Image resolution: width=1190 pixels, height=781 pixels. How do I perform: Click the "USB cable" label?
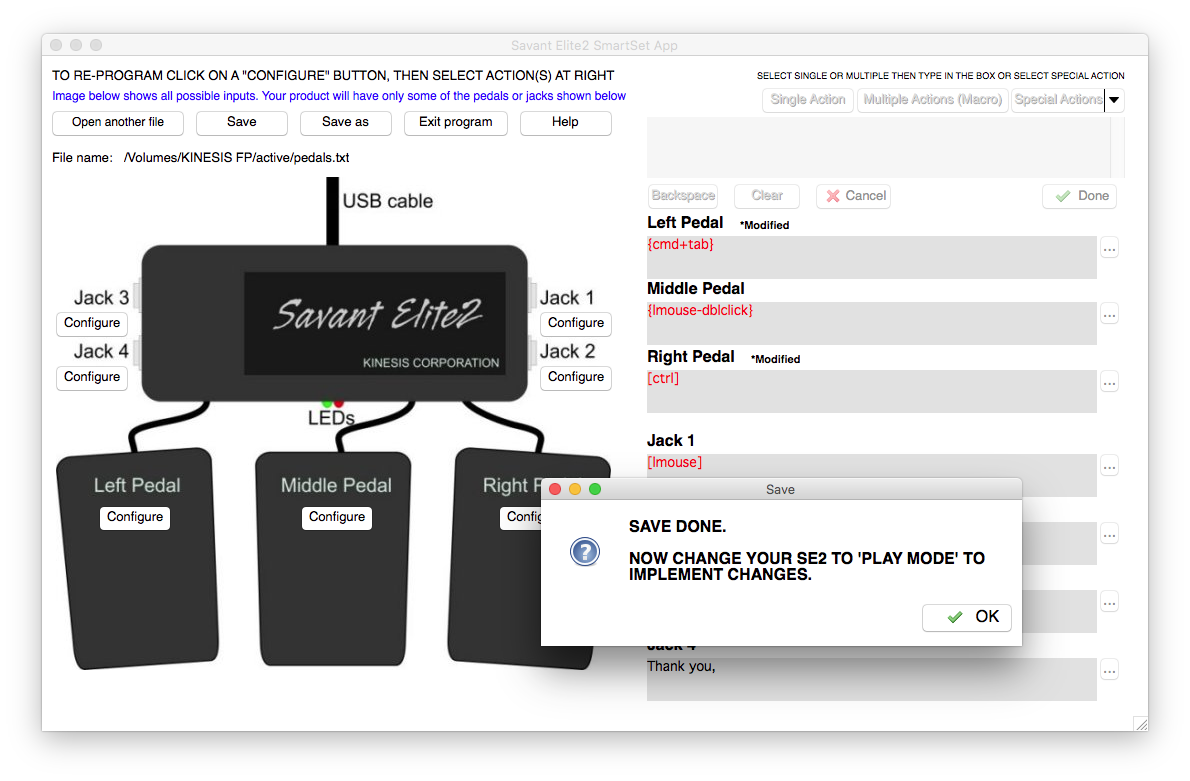coord(388,201)
